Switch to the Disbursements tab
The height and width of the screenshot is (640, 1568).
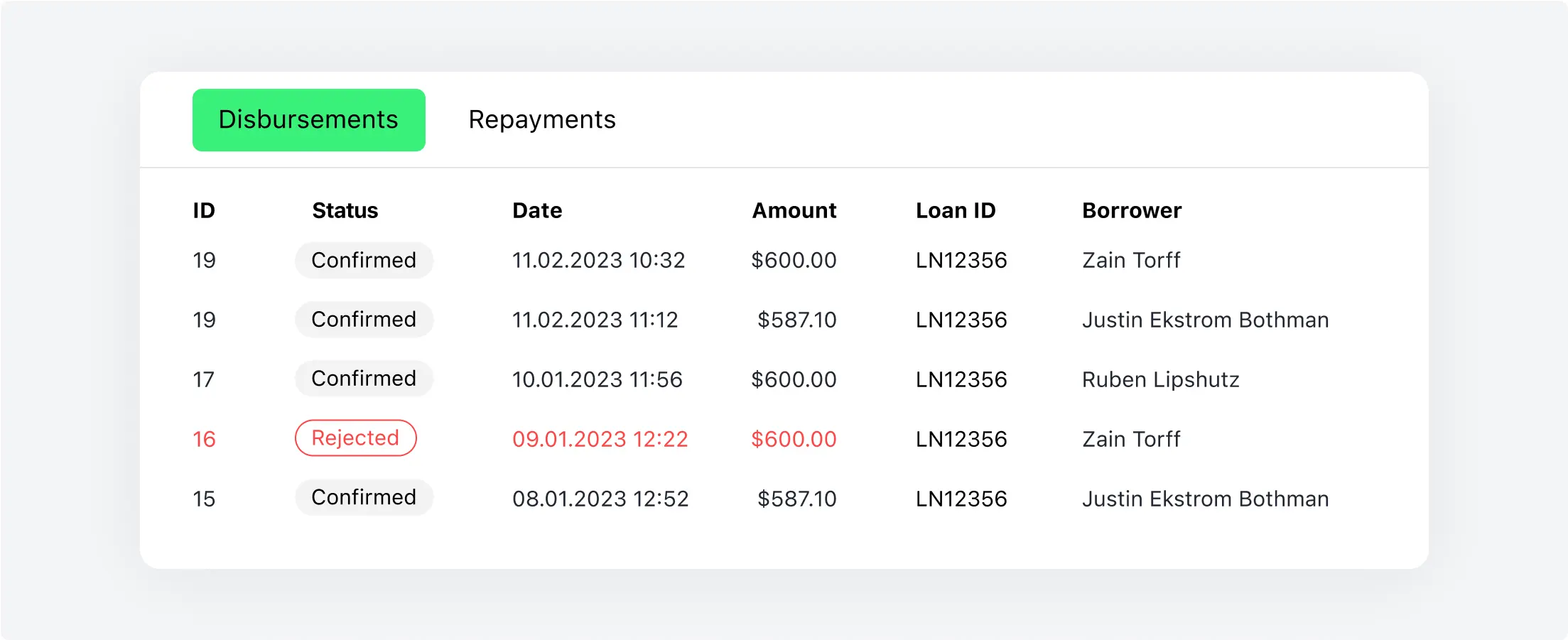(x=309, y=120)
